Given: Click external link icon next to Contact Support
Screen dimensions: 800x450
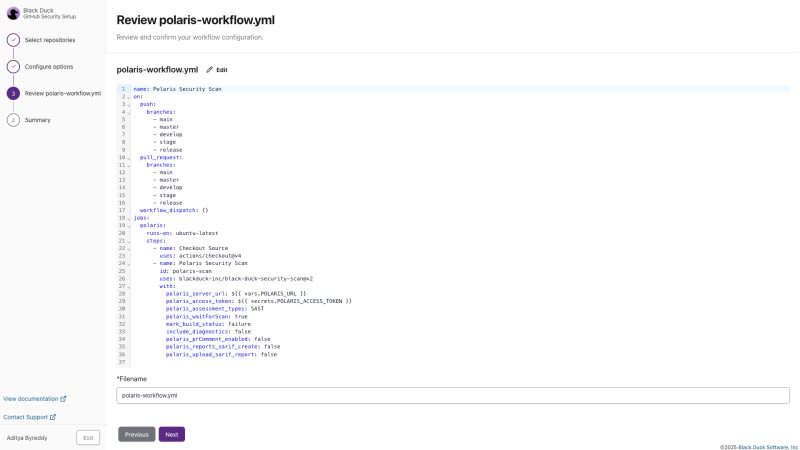Looking at the screenshot, I should 53,417.
